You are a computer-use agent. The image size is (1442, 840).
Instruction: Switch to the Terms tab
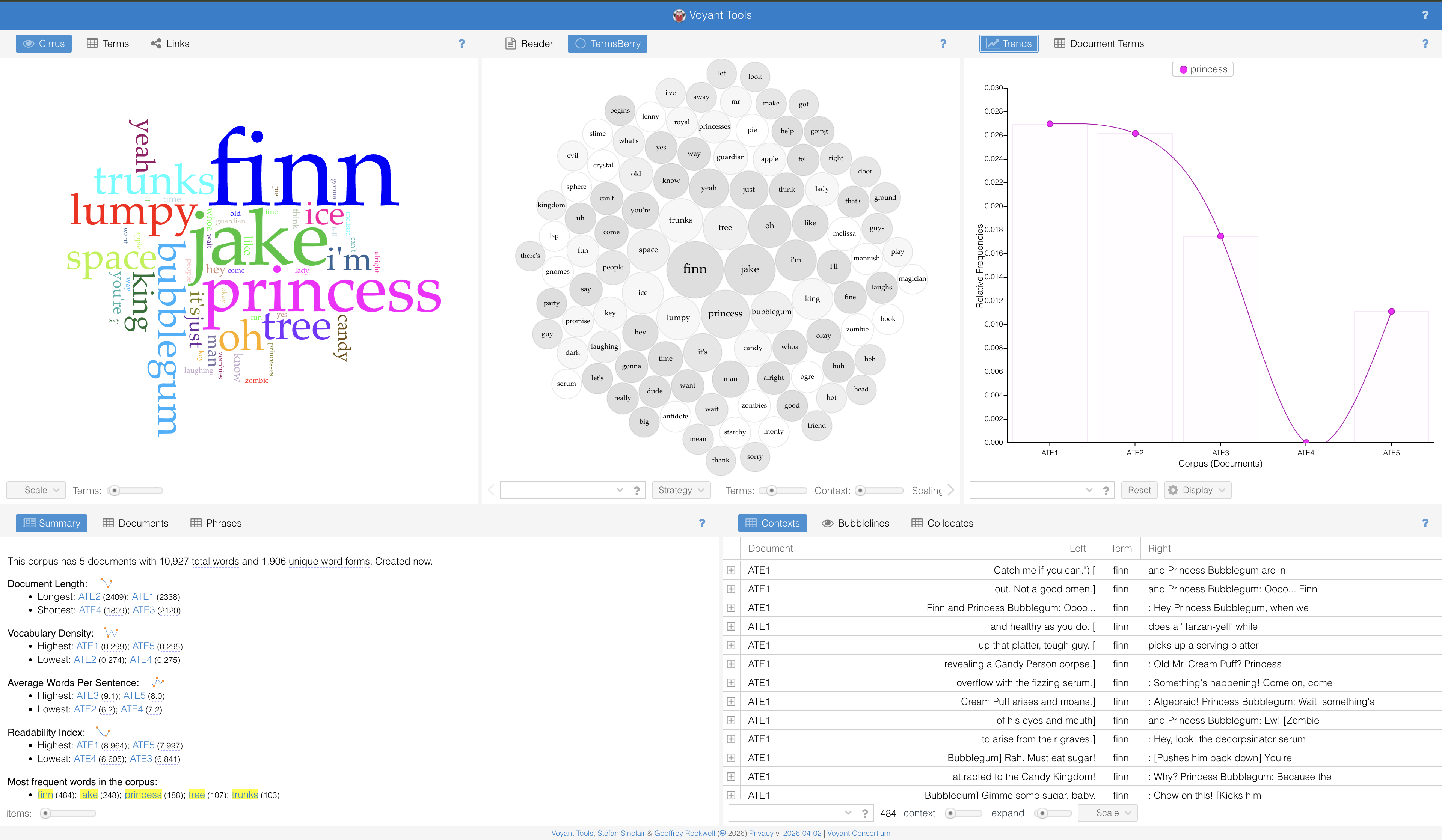[107, 44]
